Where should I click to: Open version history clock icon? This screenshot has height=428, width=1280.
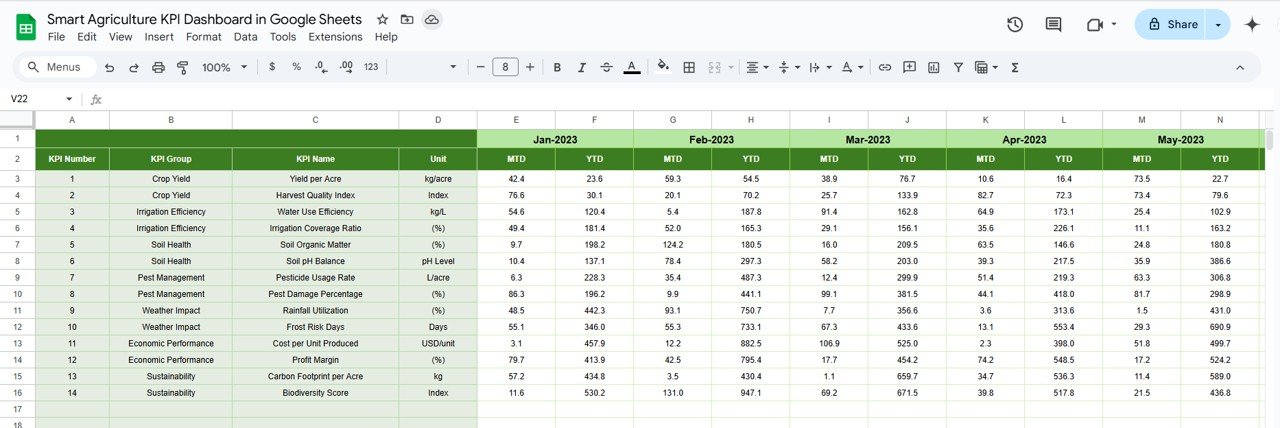pyautogui.click(x=1014, y=25)
